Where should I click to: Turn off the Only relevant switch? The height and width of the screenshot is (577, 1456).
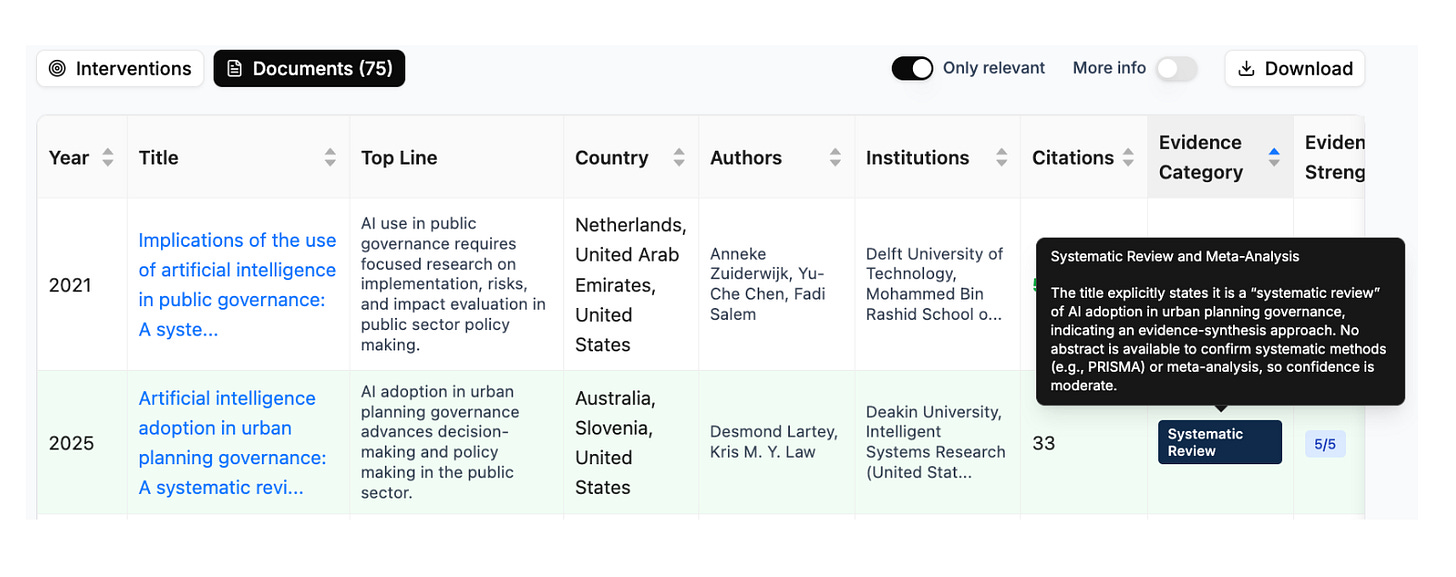[x=912, y=68]
